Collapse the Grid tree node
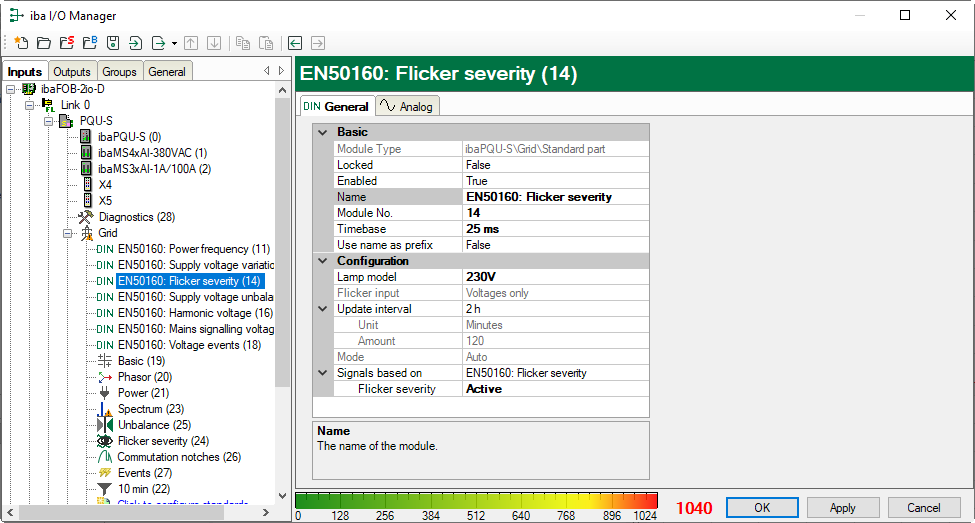 [68, 233]
